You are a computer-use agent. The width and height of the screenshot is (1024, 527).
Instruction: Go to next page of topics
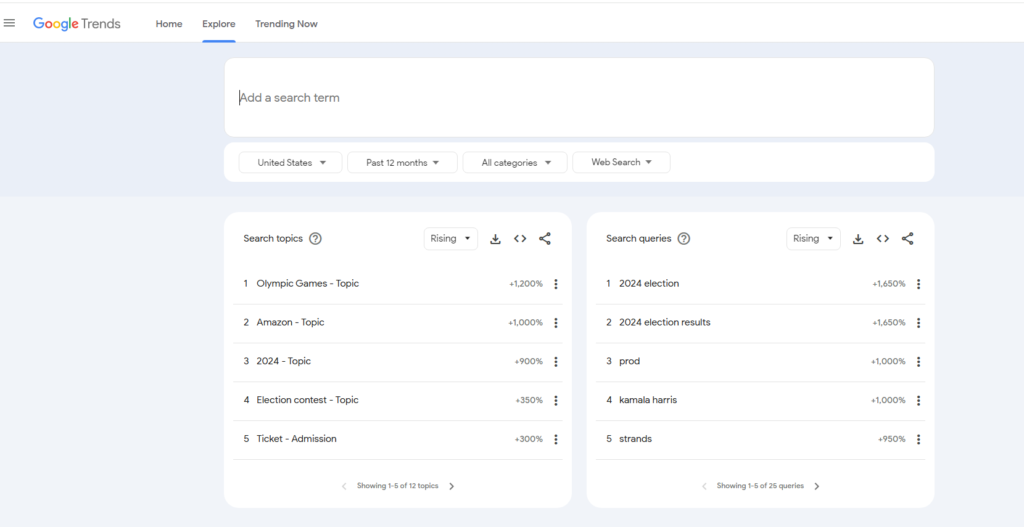[x=452, y=486]
